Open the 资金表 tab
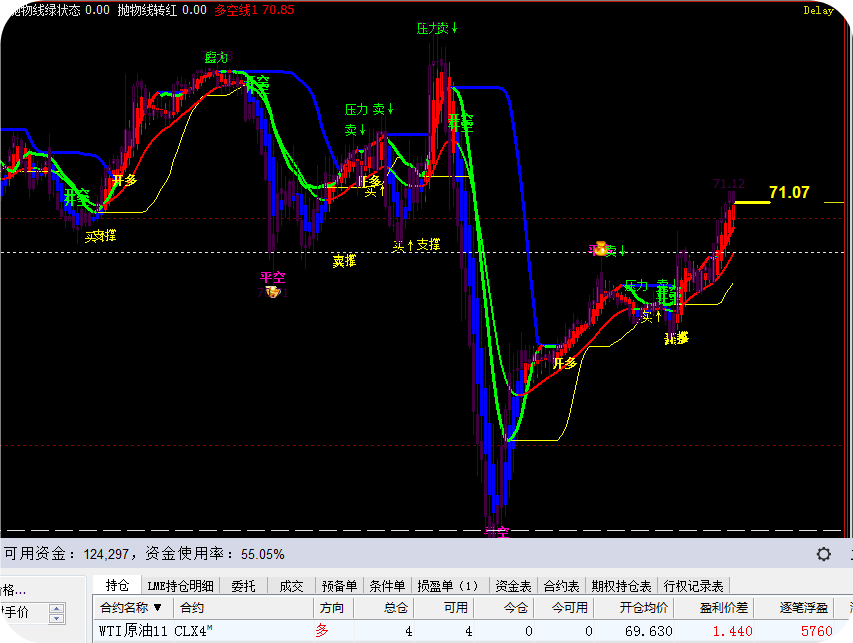 pyautogui.click(x=513, y=586)
